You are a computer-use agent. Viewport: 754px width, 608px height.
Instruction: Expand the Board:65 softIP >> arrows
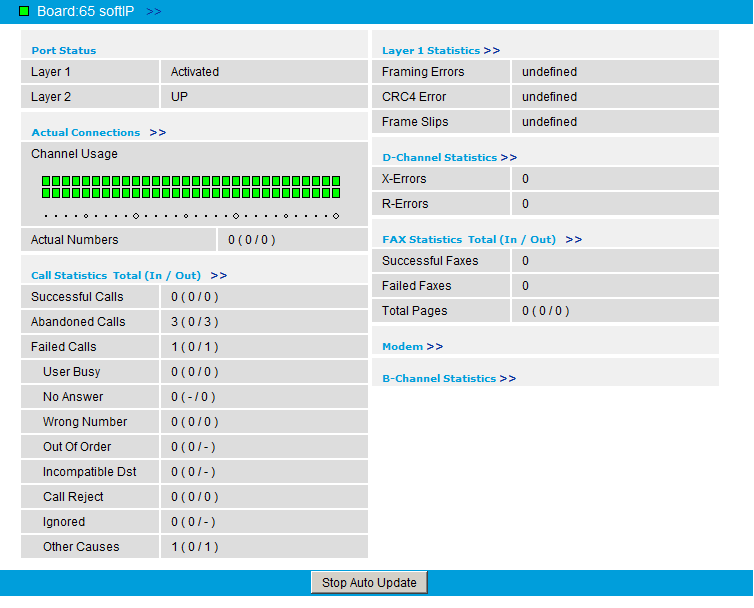tap(153, 11)
